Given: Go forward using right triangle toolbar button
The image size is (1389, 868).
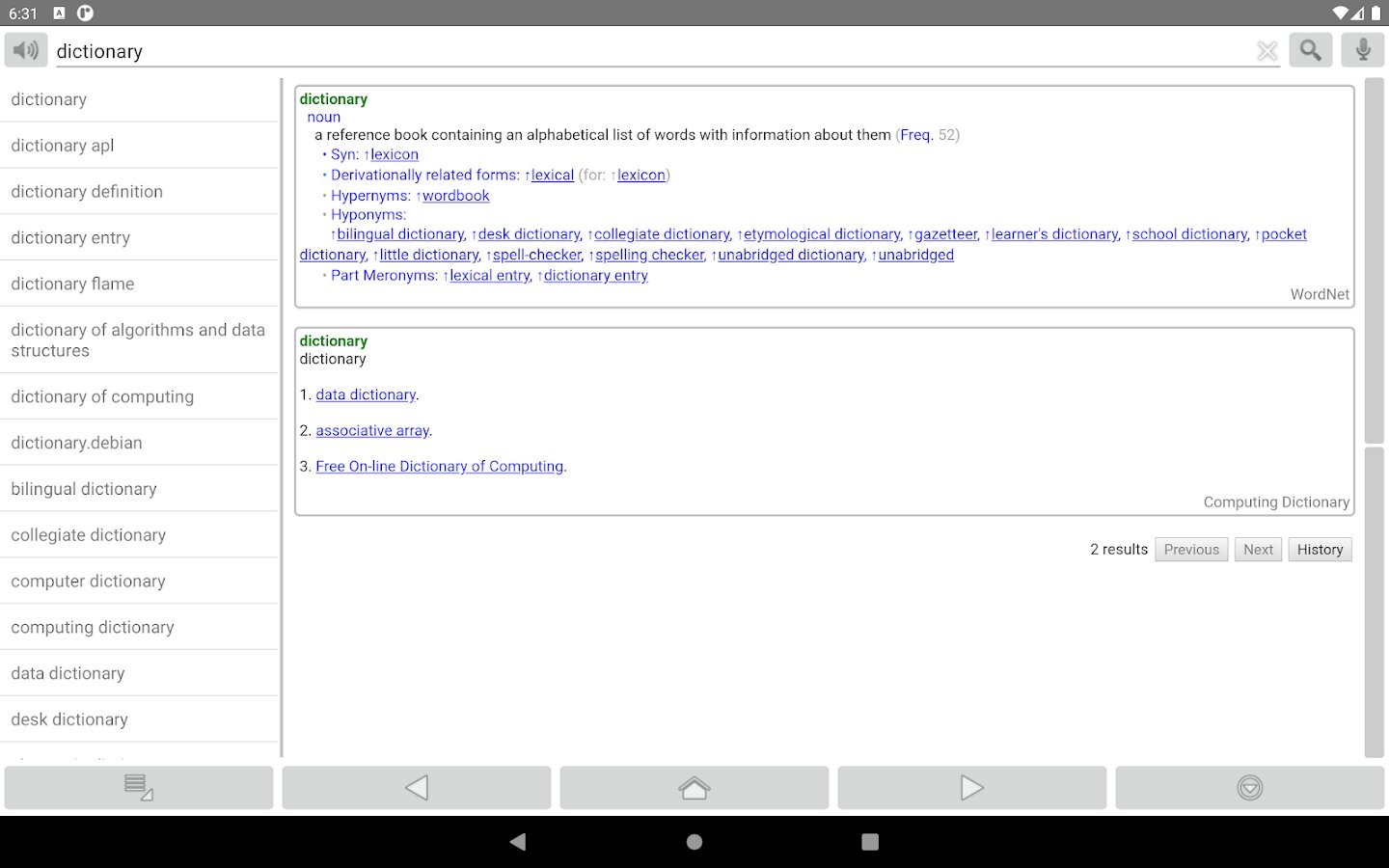Looking at the screenshot, I should 971,788.
